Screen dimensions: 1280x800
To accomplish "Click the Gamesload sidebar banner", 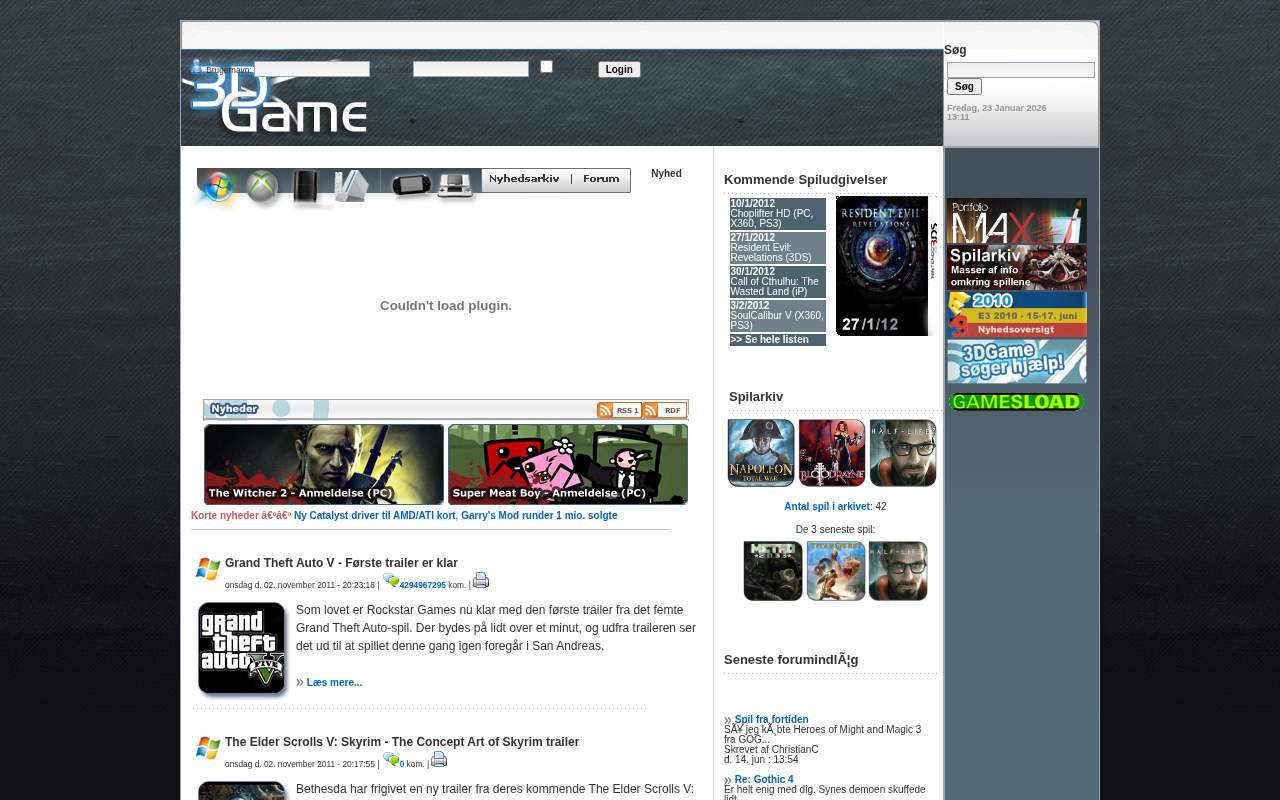I will pyautogui.click(x=1016, y=402).
